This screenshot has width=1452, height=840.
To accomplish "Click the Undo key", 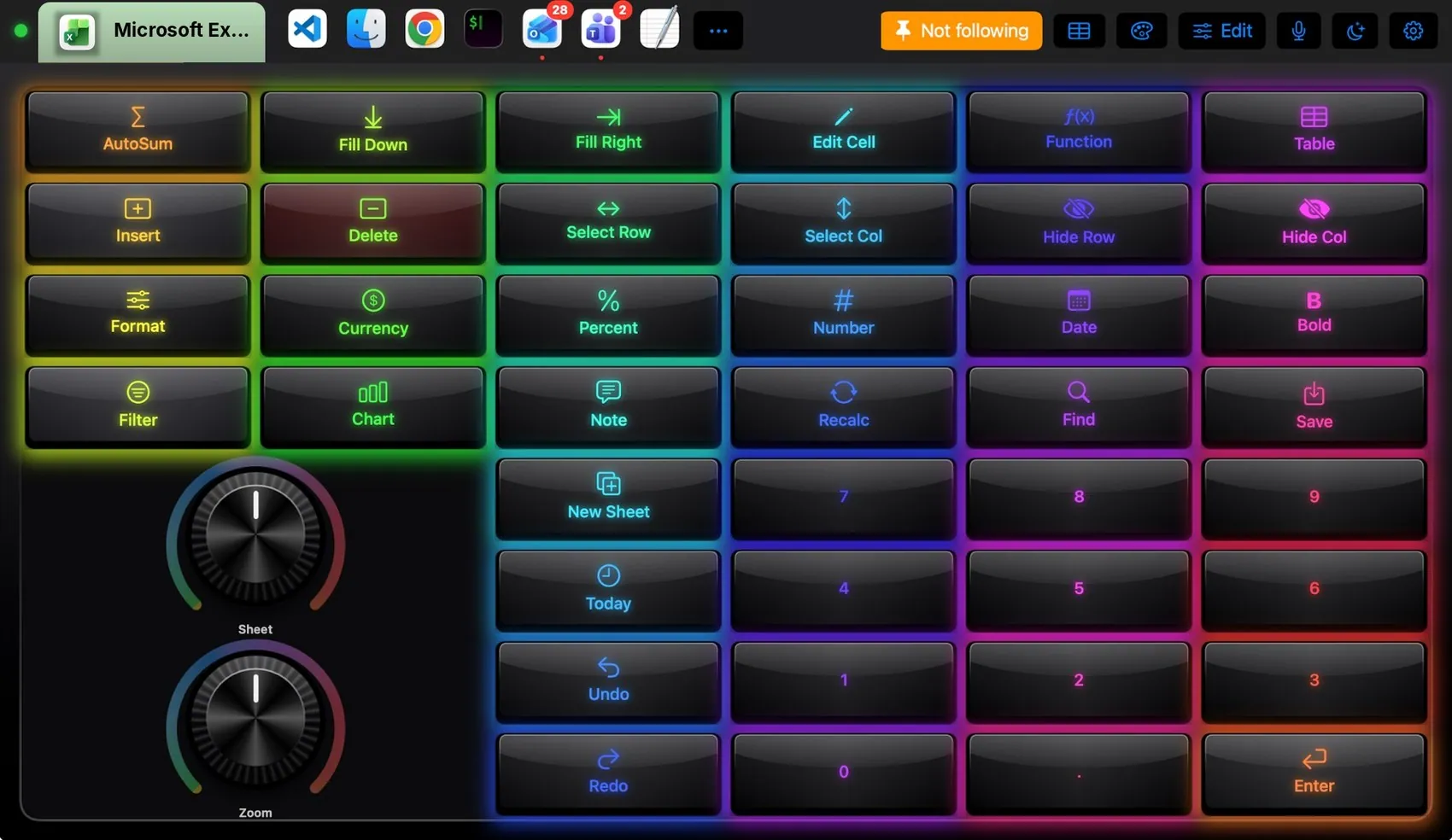I will point(608,681).
